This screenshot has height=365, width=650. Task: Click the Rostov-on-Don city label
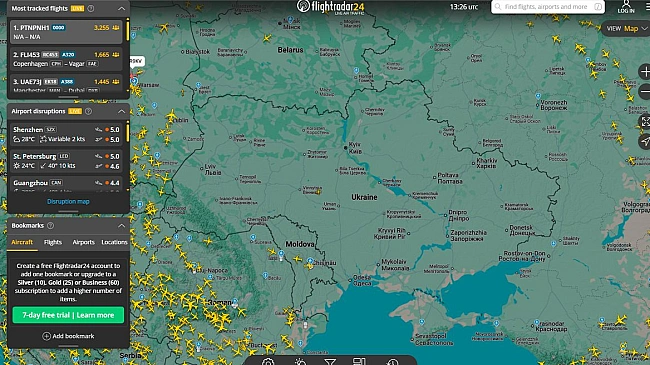(521, 256)
